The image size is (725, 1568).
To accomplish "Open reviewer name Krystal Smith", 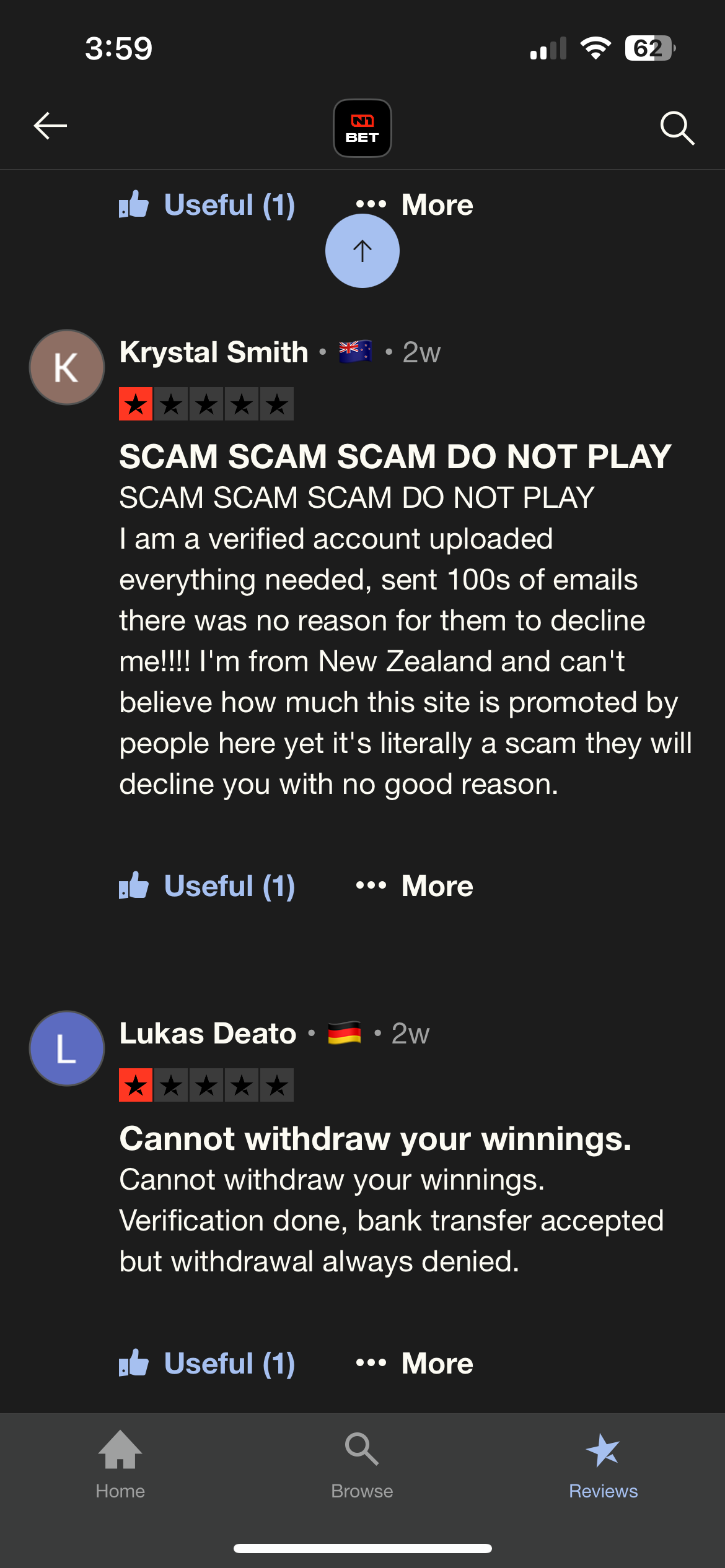I will (x=214, y=352).
